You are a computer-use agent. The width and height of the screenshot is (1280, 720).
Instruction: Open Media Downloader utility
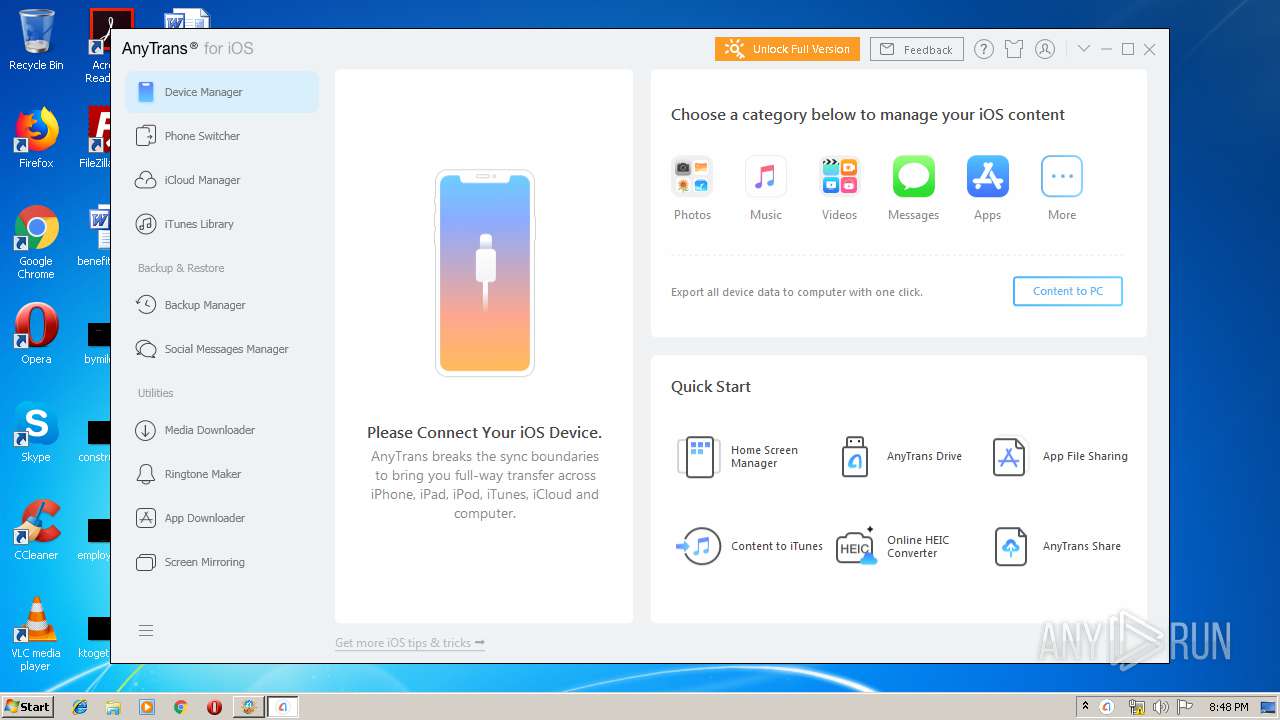coord(222,430)
